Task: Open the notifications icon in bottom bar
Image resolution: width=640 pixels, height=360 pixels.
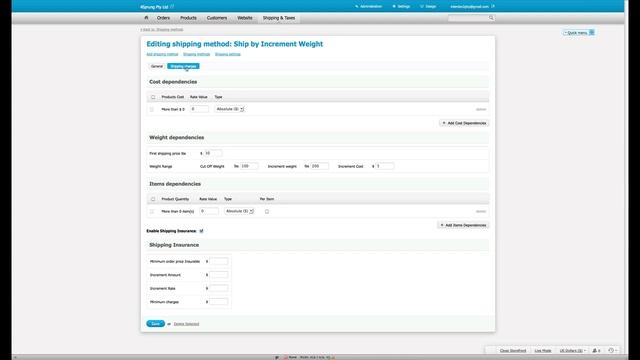Action: [x=596, y=350]
